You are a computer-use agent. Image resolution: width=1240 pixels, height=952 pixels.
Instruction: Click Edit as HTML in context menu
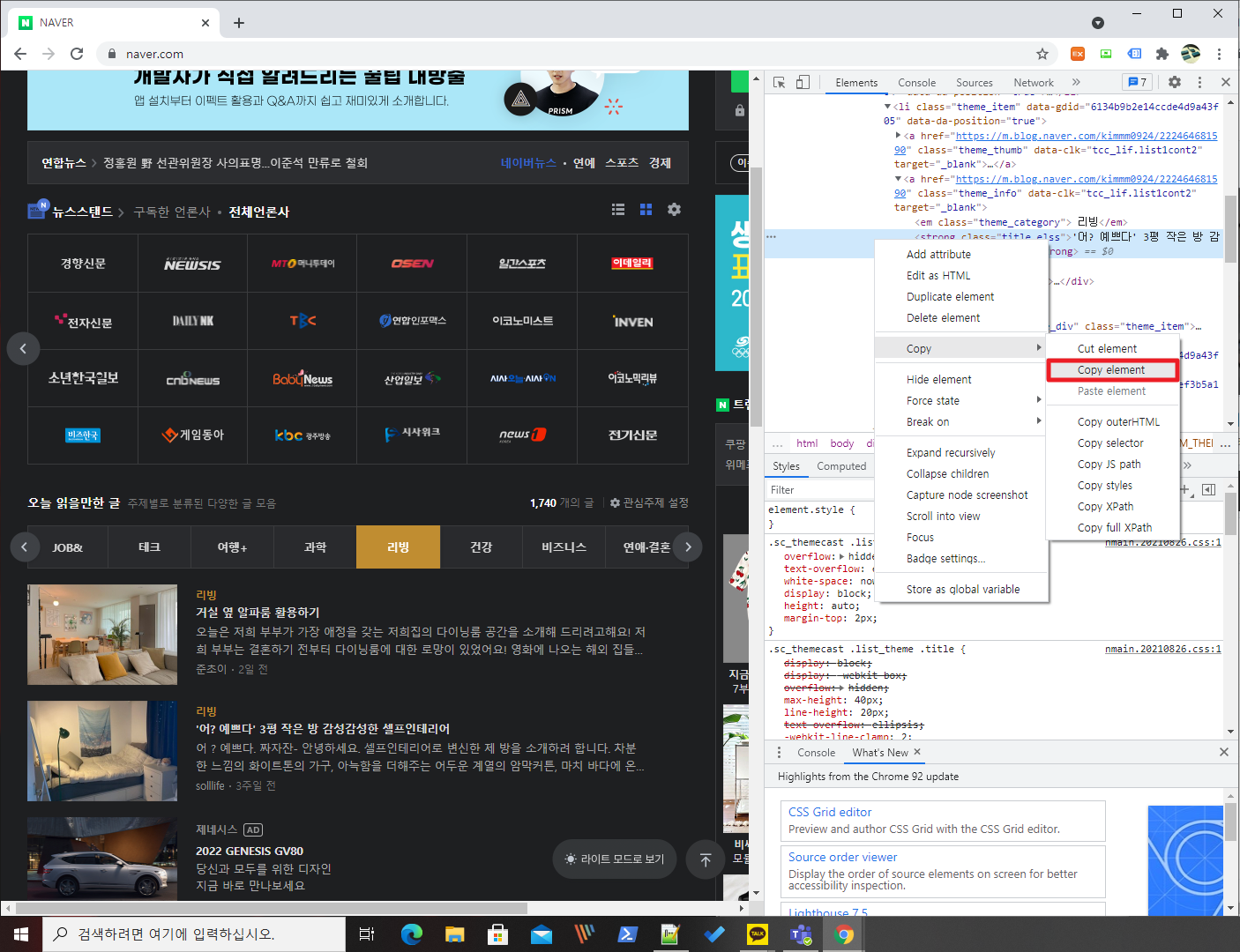pyautogui.click(x=961, y=276)
